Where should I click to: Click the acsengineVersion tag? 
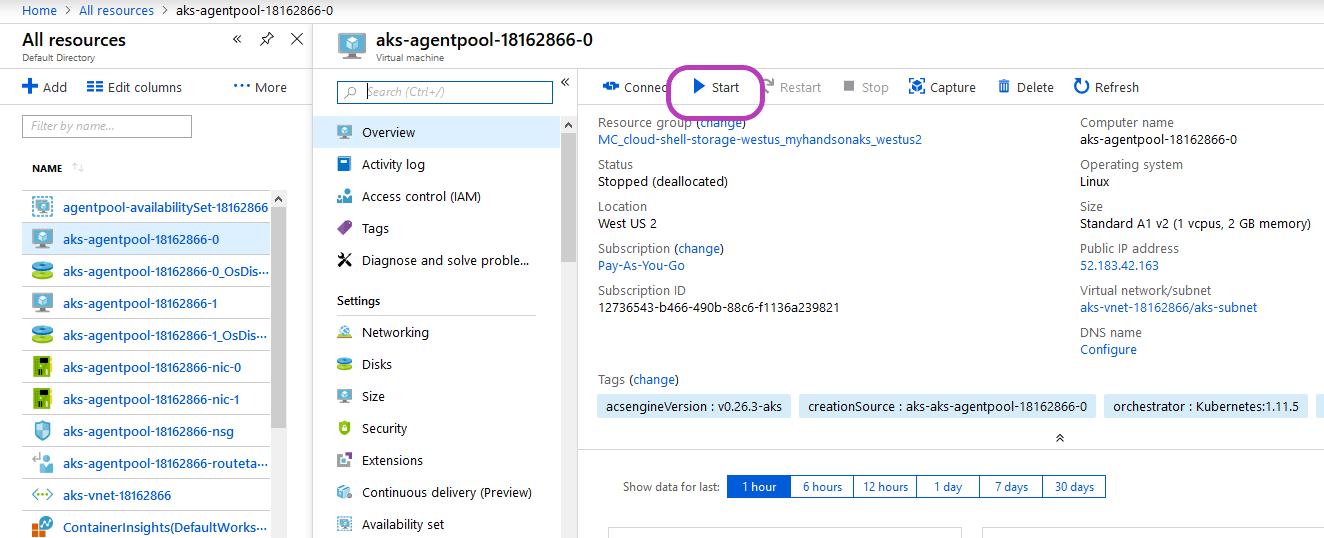click(694, 406)
